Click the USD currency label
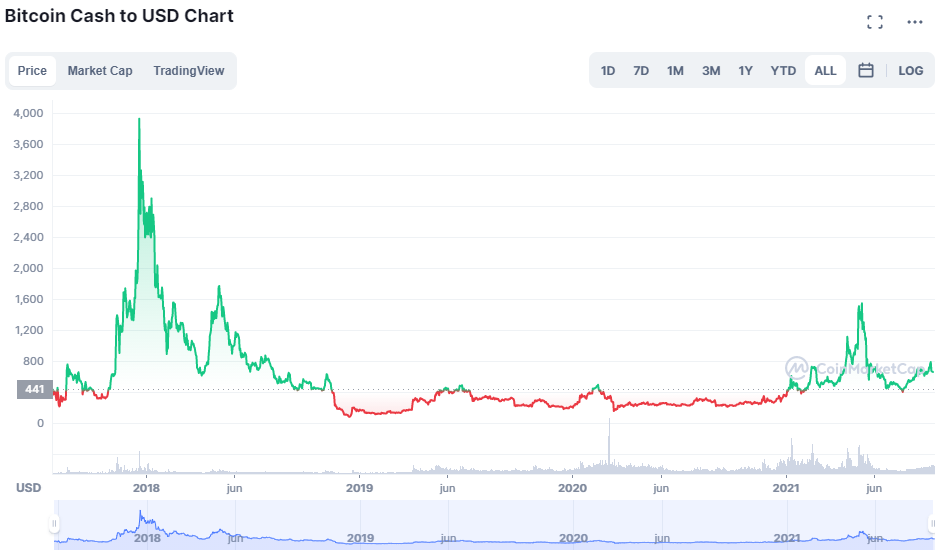 [28, 488]
